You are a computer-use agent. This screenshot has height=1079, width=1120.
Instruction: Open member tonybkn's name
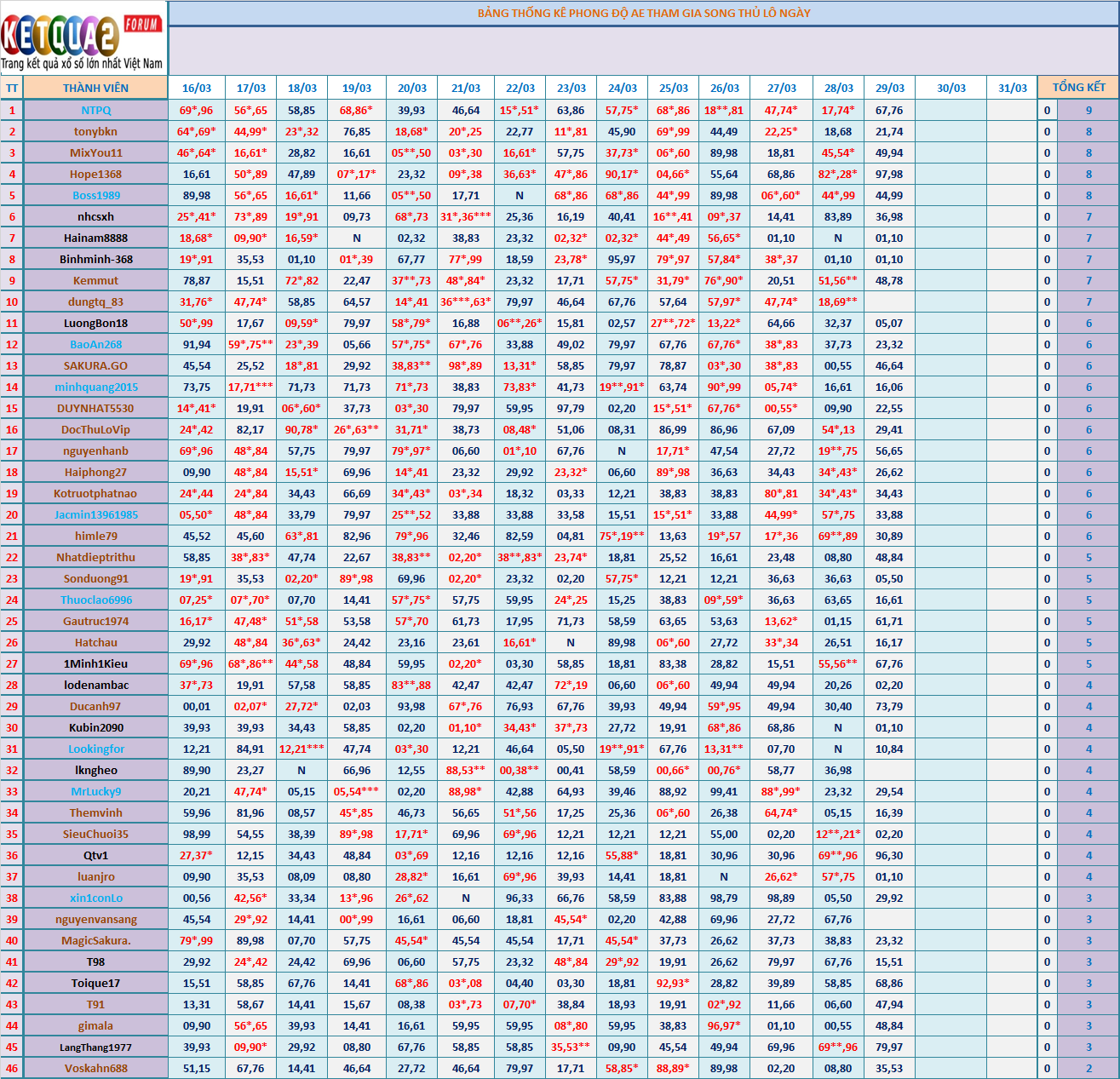(95, 131)
